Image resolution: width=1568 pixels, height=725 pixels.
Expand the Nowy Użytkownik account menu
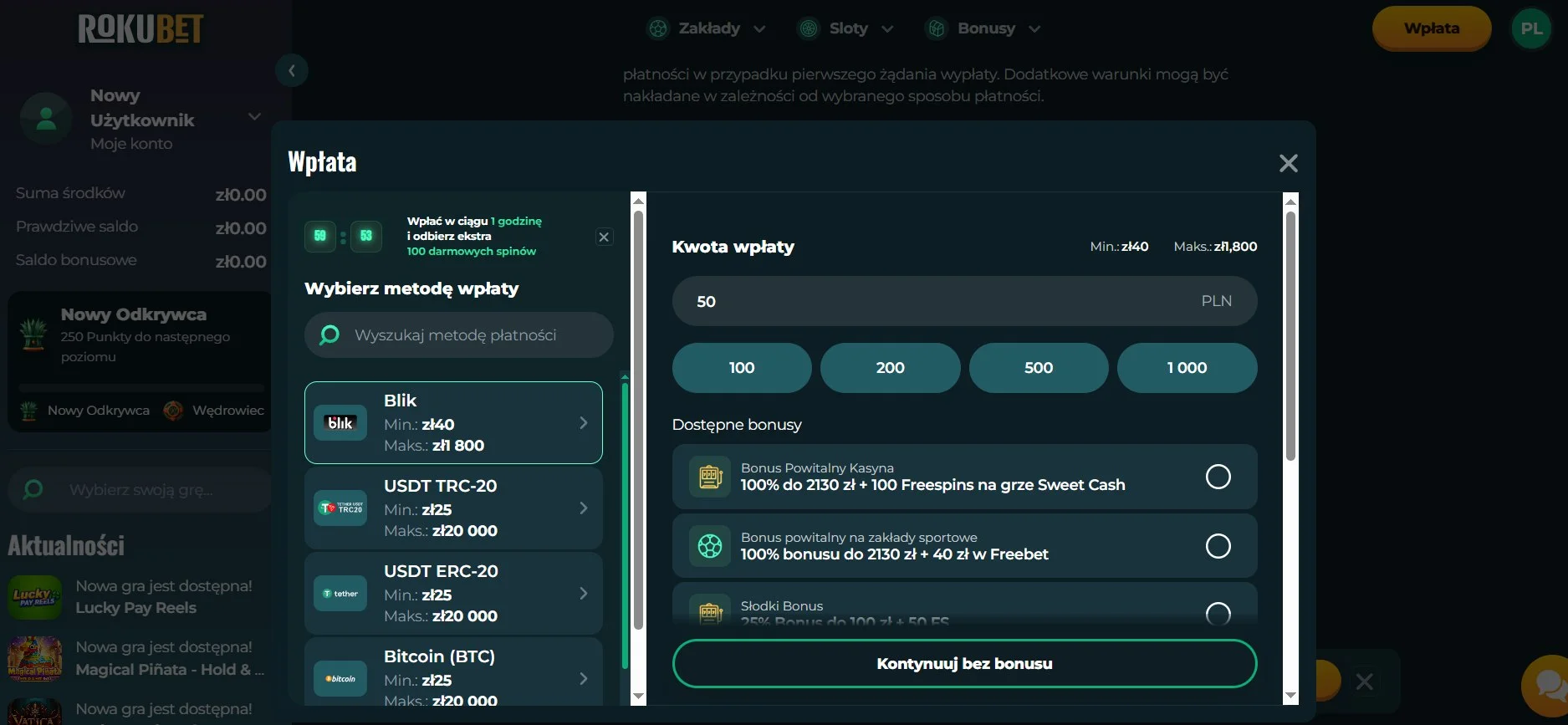(255, 116)
